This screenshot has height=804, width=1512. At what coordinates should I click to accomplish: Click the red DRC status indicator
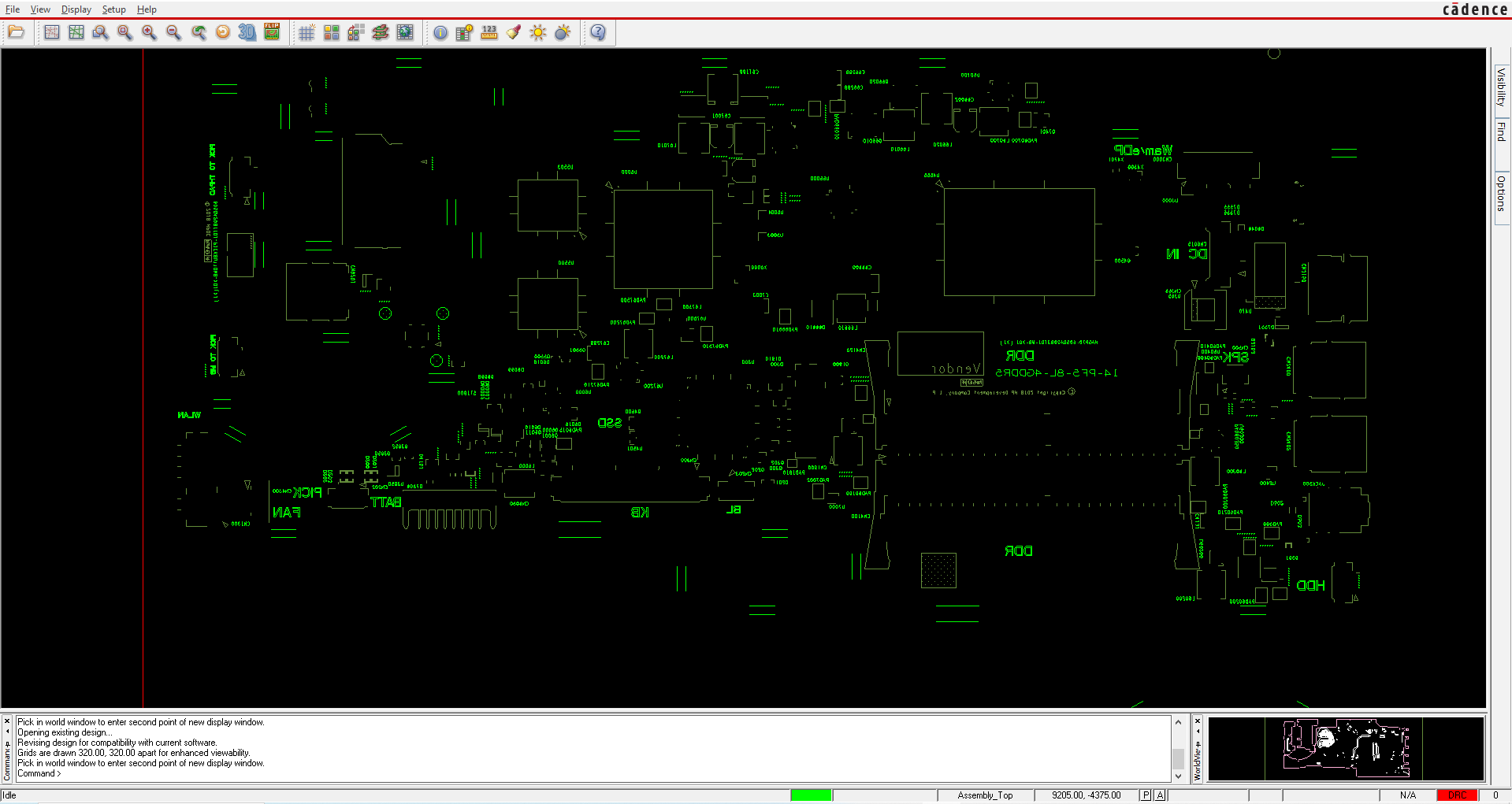[x=1457, y=795]
